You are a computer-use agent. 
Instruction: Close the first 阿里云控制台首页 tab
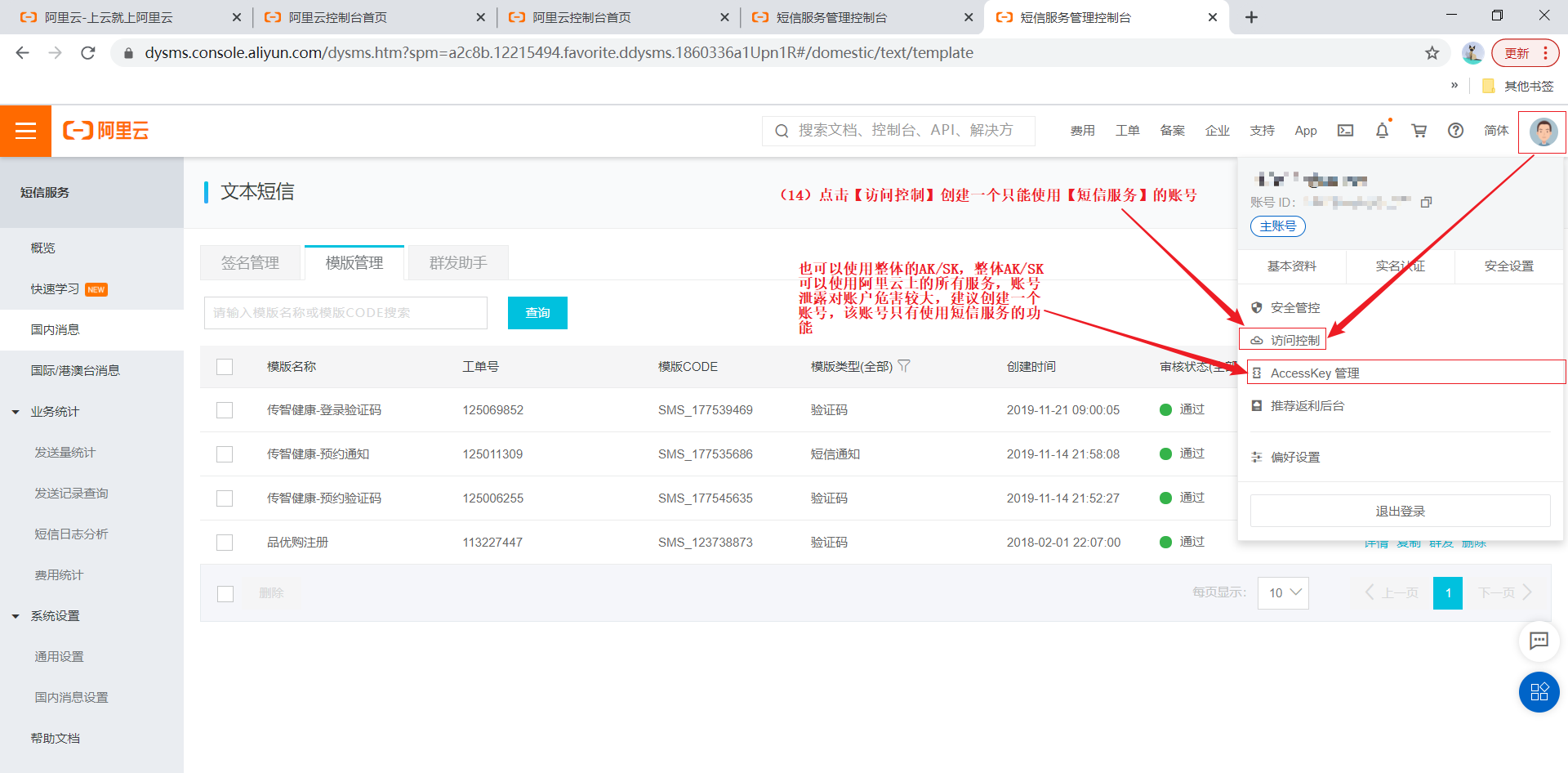pos(480,17)
